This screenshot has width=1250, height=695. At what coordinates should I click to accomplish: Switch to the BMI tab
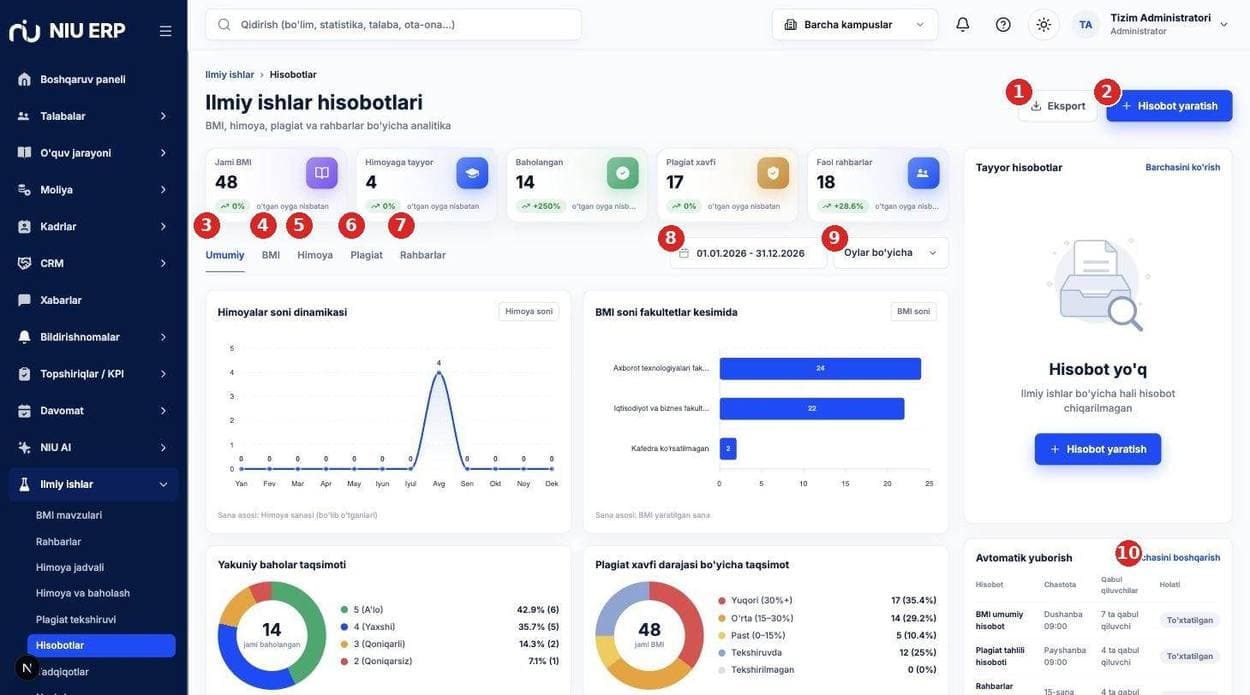(271, 255)
